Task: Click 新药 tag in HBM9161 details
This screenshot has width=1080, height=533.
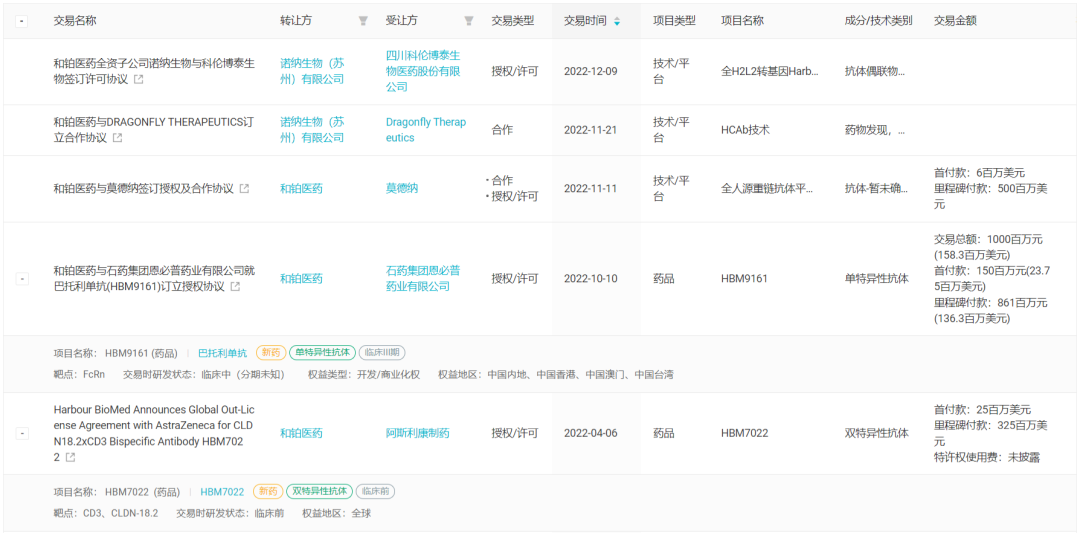Action: (x=271, y=353)
